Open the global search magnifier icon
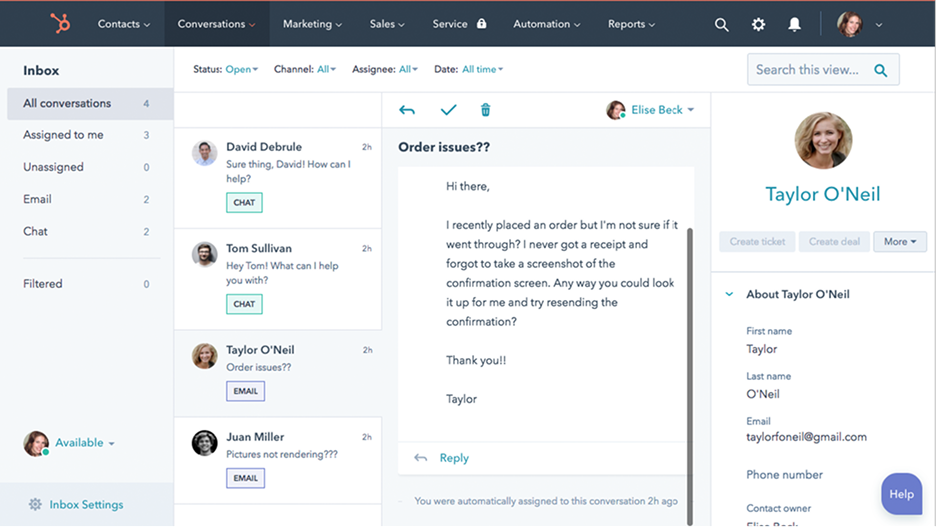The width and height of the screenshot is (936, 527). tap(721, 24)
